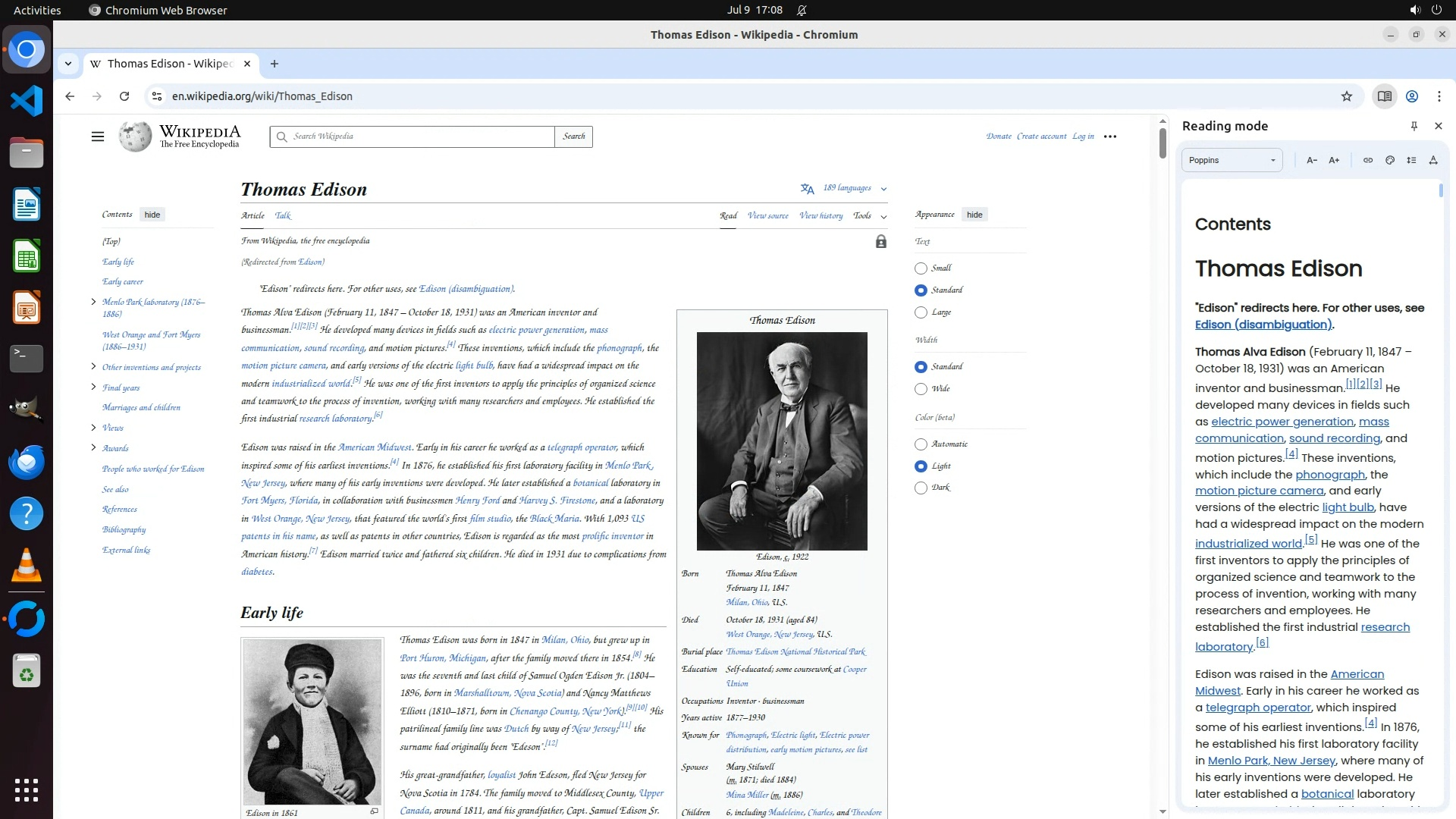Expand Menlo Park laboratory contents section

pos(93,302)
